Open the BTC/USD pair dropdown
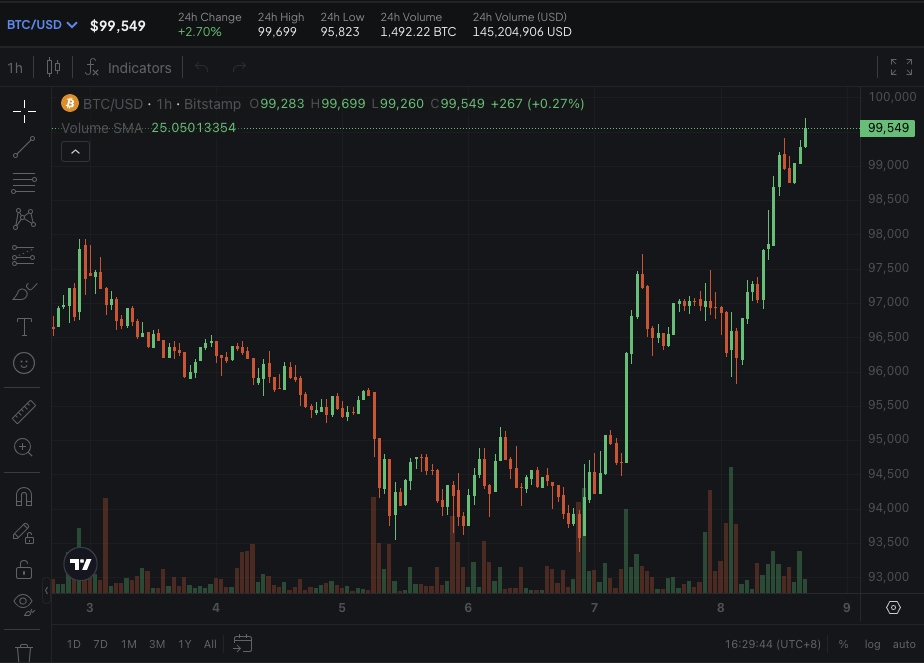924x663 pixels. (42, 25)
